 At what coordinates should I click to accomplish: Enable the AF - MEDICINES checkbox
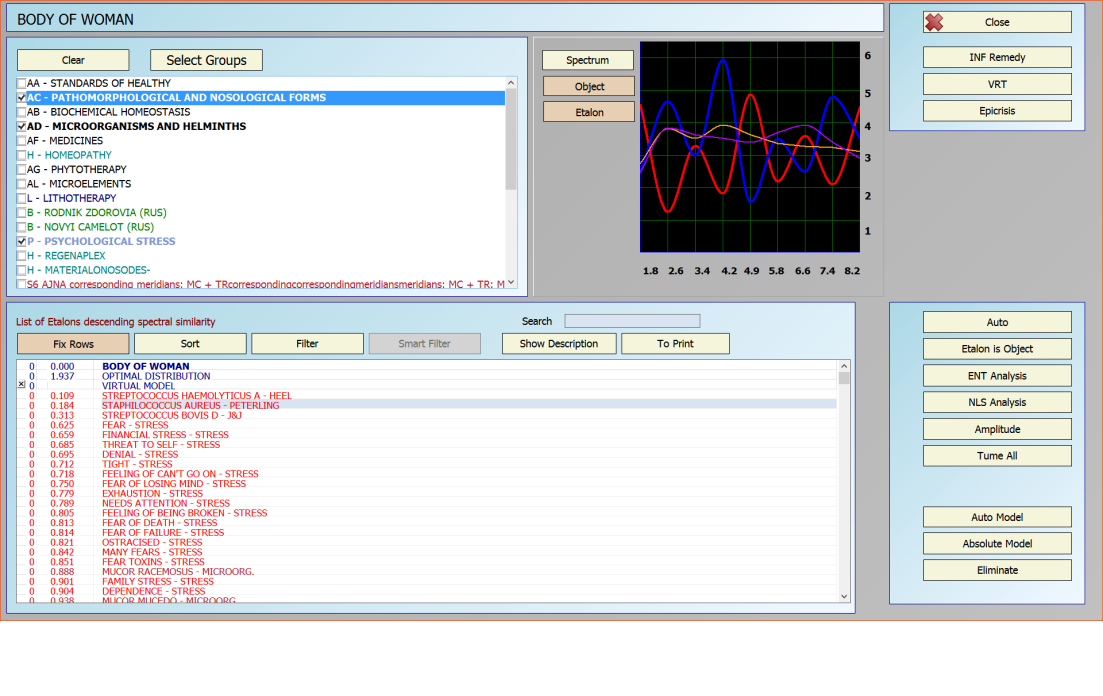(22, 141)
